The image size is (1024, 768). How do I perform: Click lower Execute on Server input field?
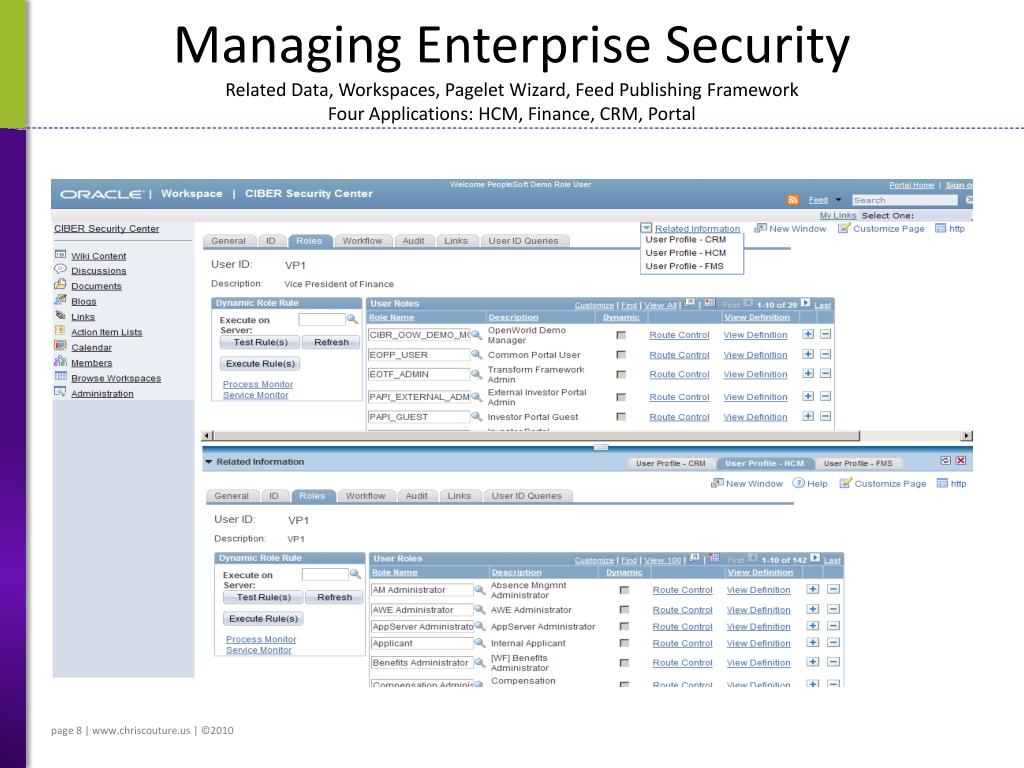pos(325,574)
